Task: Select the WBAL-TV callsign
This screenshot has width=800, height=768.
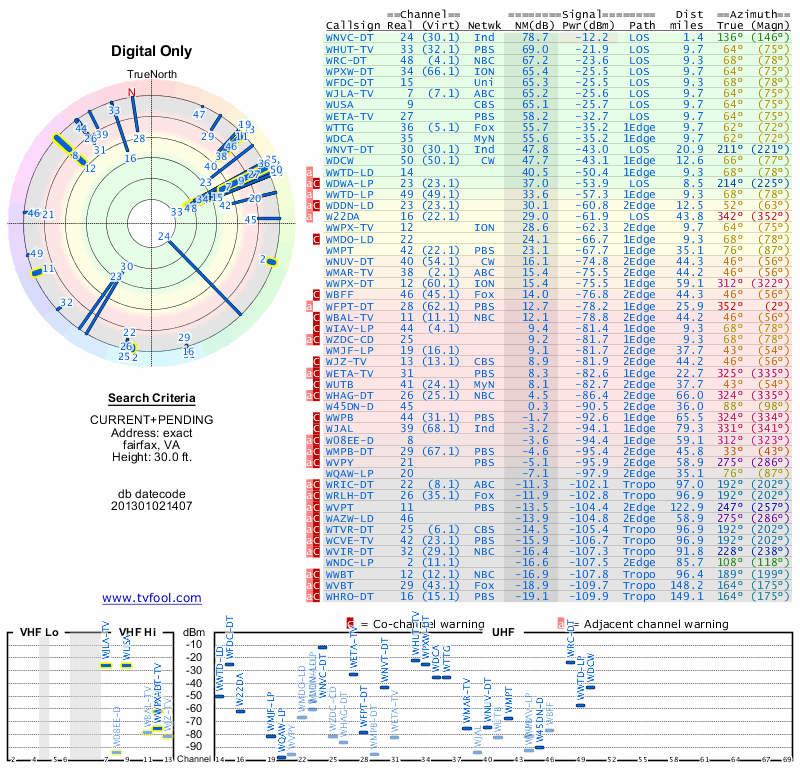Action: point(349,317)
